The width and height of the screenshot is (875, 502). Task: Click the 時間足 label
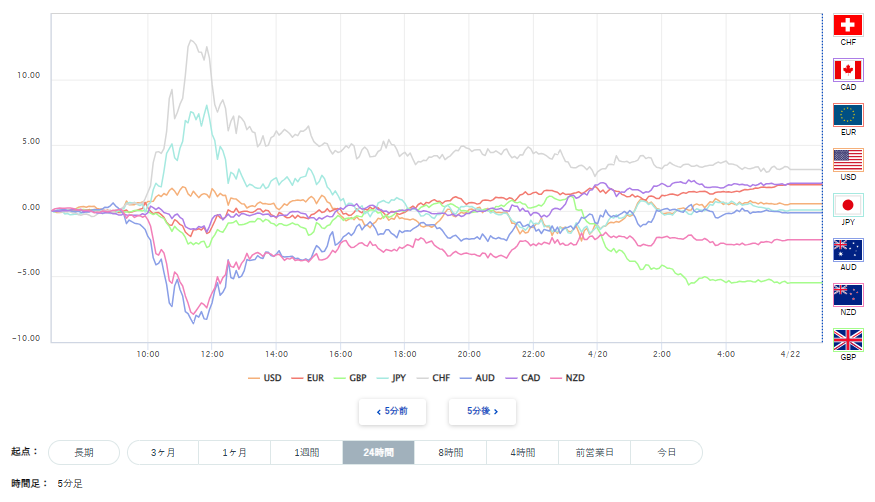pos(29,484)
